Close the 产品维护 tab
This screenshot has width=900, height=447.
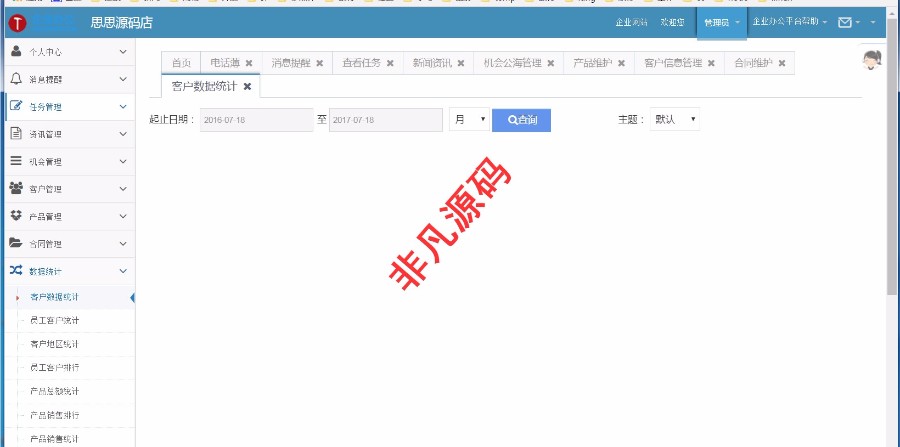tap(622, 63)
